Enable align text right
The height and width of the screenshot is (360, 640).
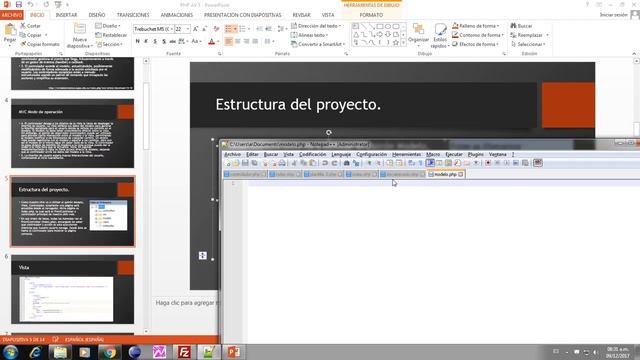coord(246,41)
